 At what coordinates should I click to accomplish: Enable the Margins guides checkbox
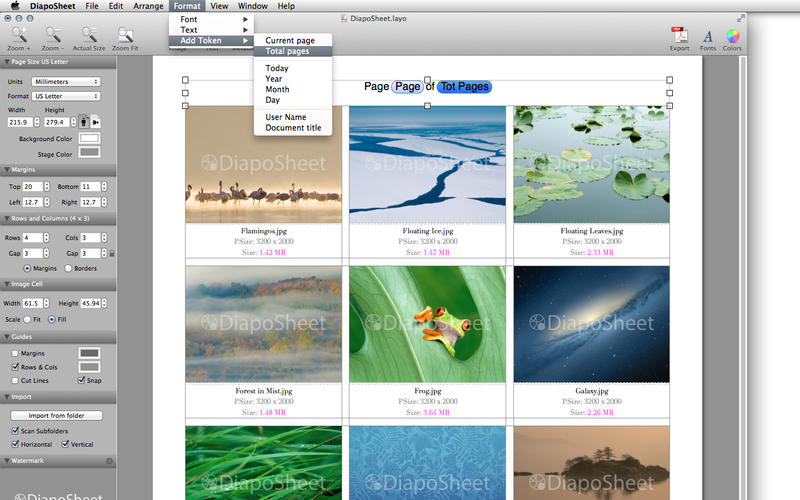(x=15, y=353)
